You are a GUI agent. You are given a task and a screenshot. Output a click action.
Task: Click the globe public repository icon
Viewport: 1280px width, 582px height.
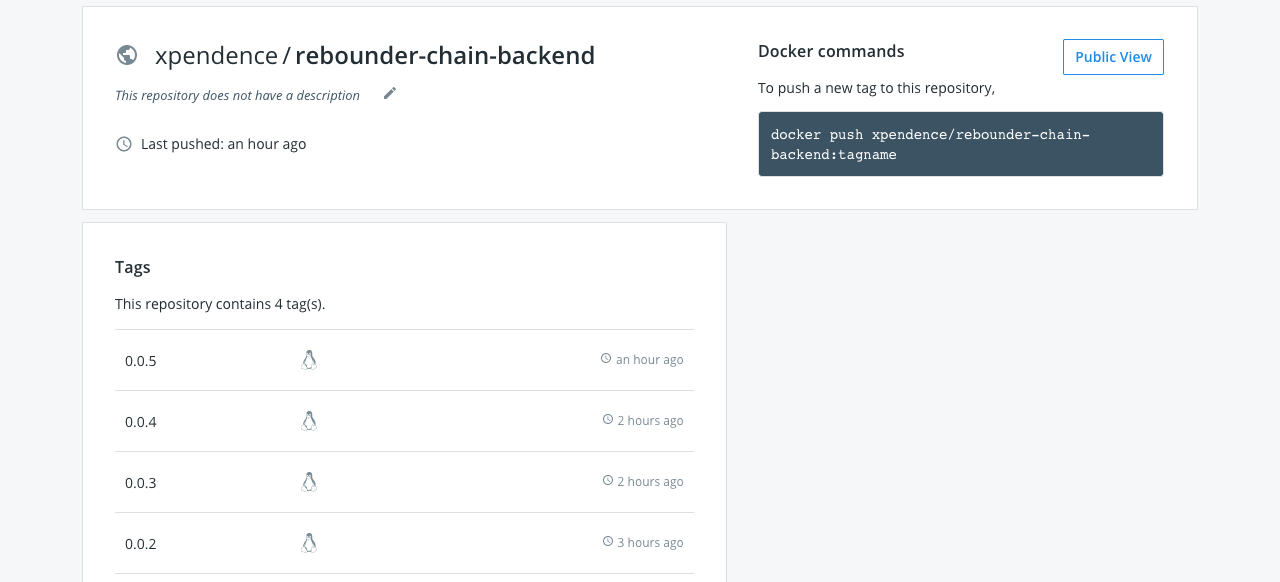(127, 55)
